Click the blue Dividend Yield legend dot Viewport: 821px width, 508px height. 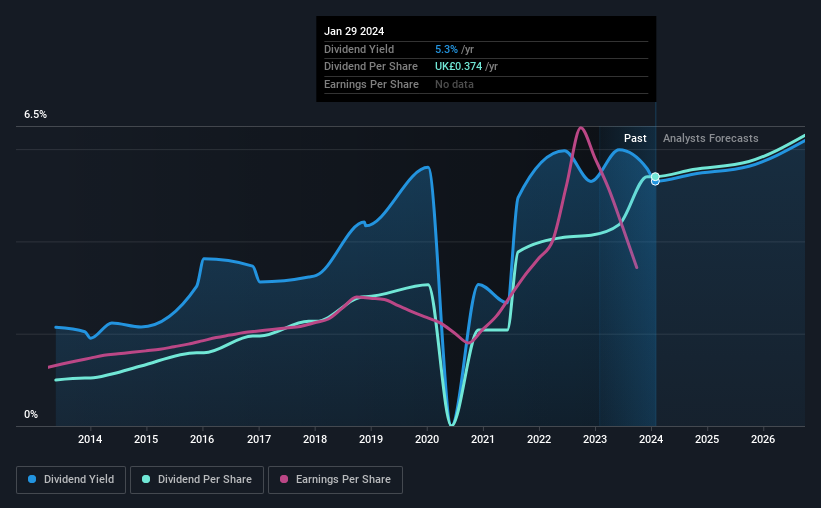click(x=32, y=479)
